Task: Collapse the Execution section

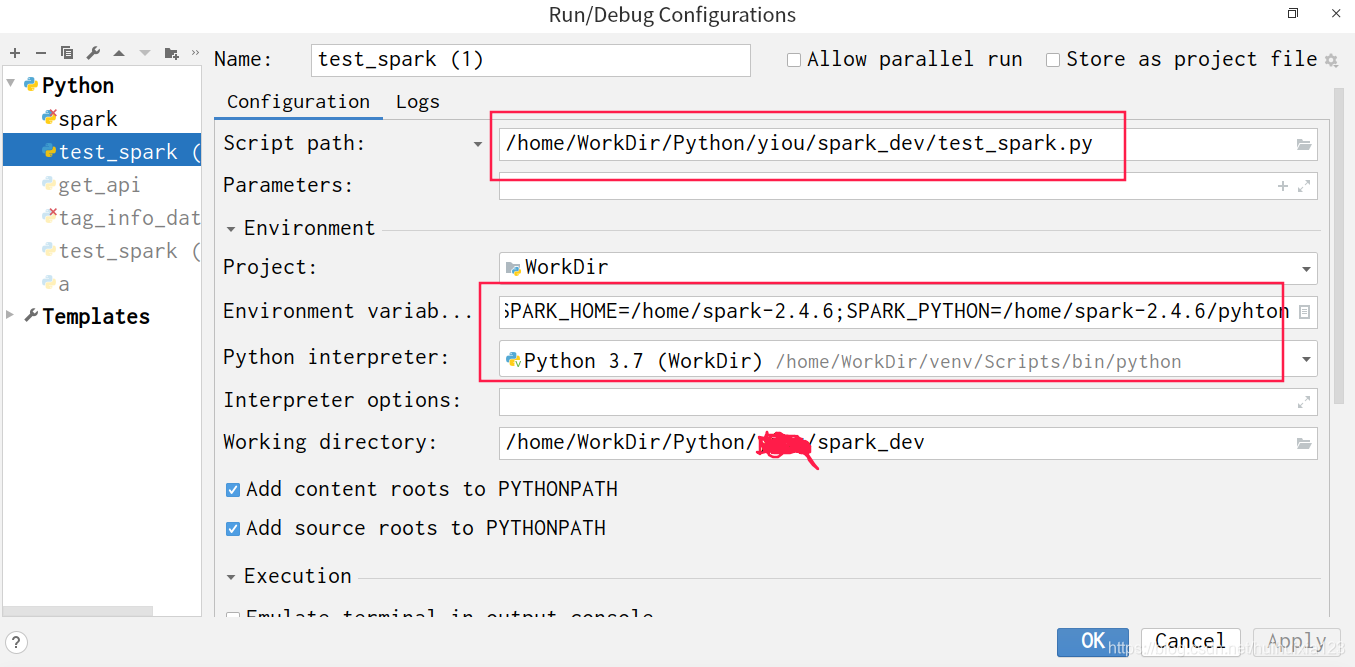Action: (231, 577)
